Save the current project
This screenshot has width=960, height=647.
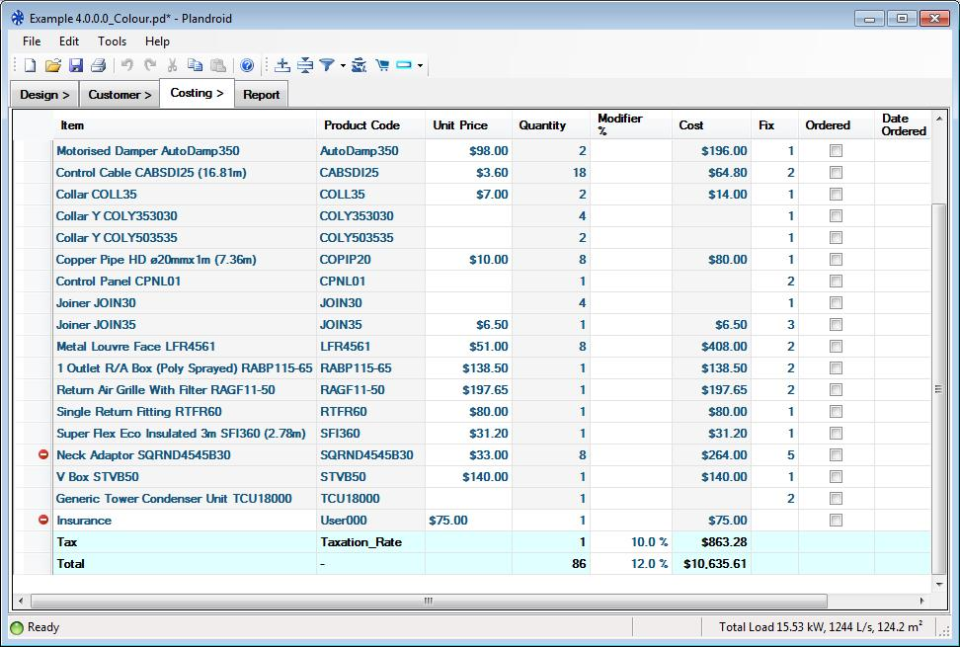[76, 65]
